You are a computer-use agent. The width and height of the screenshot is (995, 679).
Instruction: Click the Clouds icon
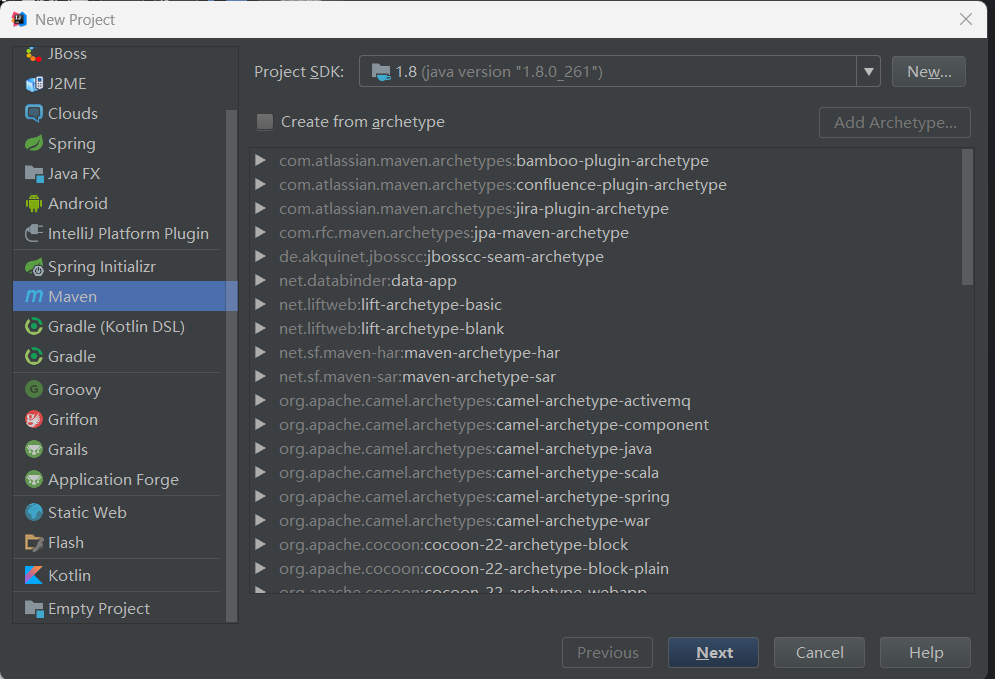(x=34, y=114)
